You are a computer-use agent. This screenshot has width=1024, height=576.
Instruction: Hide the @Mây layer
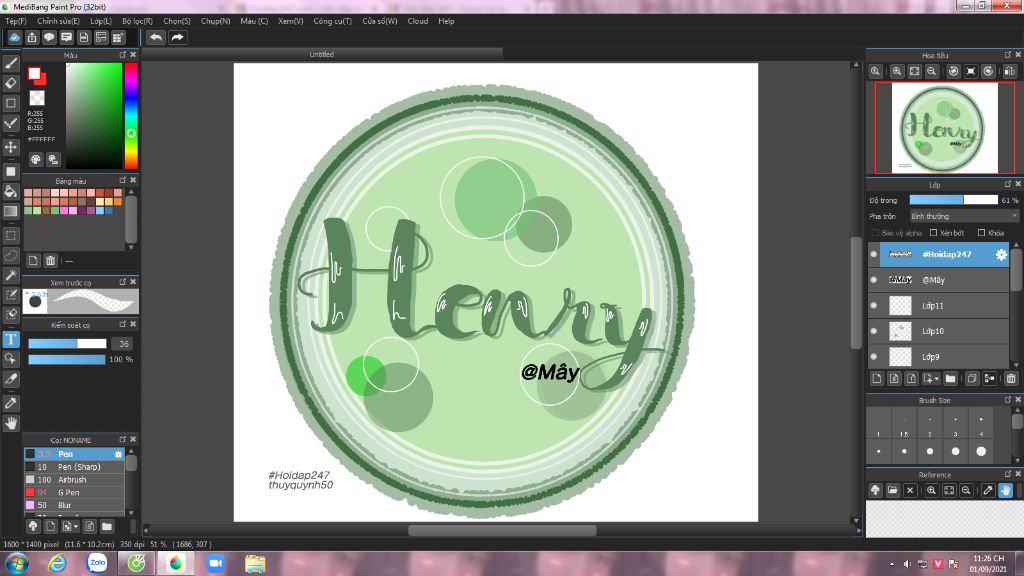874,280
